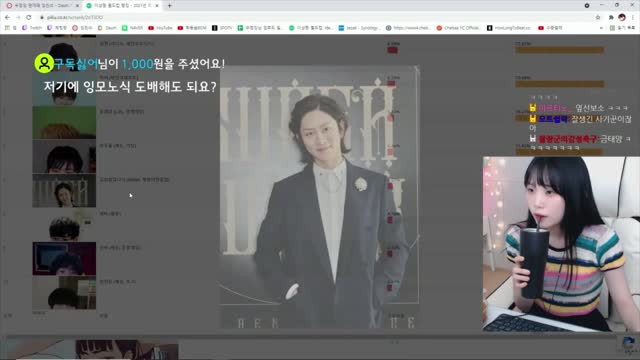Open a new browser tab

pyautogui.click(x=169, y=6)
